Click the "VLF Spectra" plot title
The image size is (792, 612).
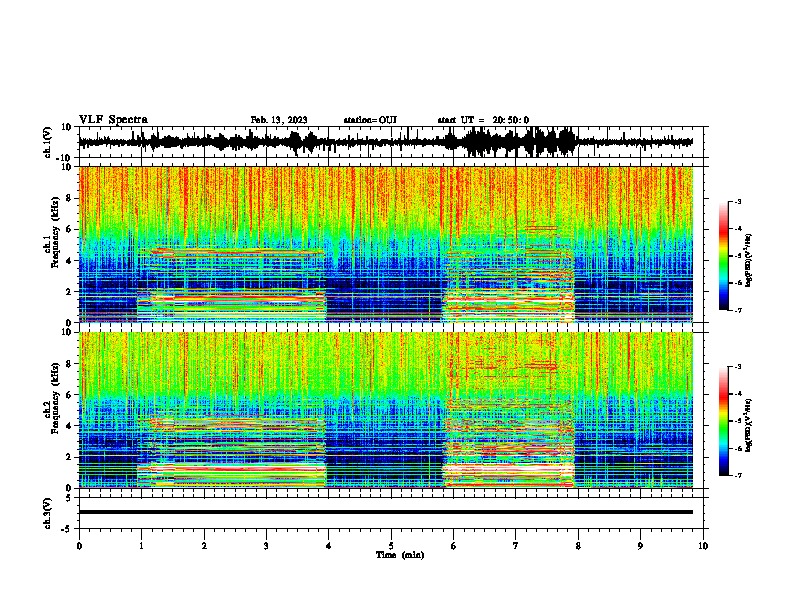113,120
